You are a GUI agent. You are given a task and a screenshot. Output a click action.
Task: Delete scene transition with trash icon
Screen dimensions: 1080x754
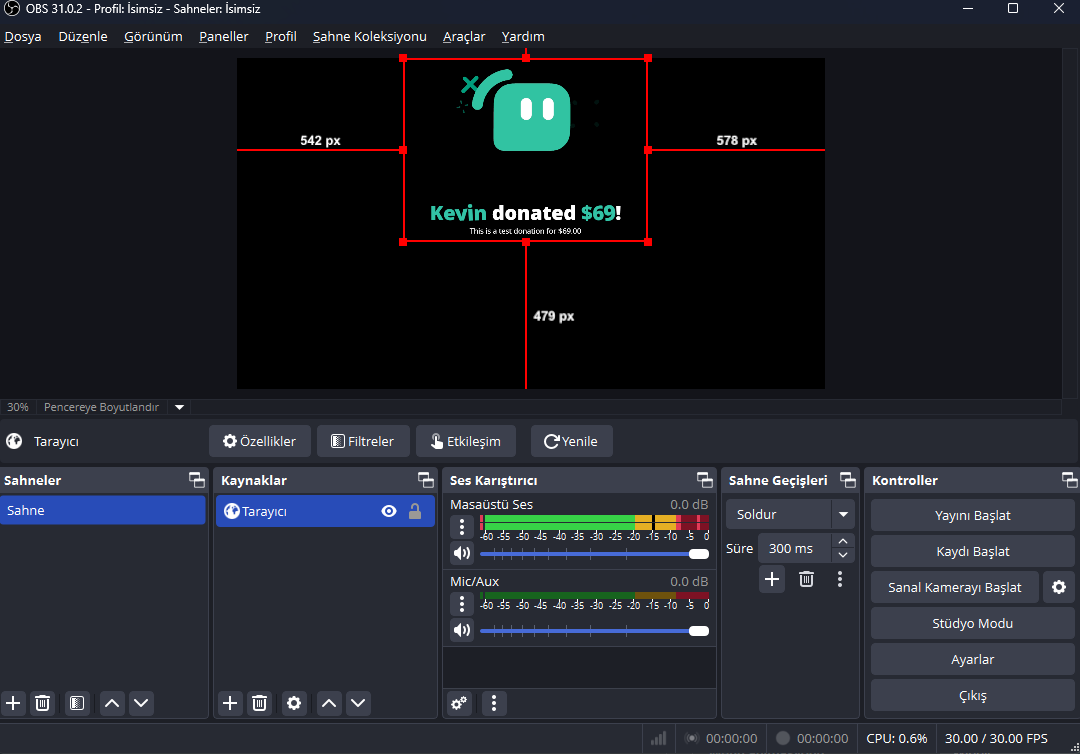[x=807, y=579]
